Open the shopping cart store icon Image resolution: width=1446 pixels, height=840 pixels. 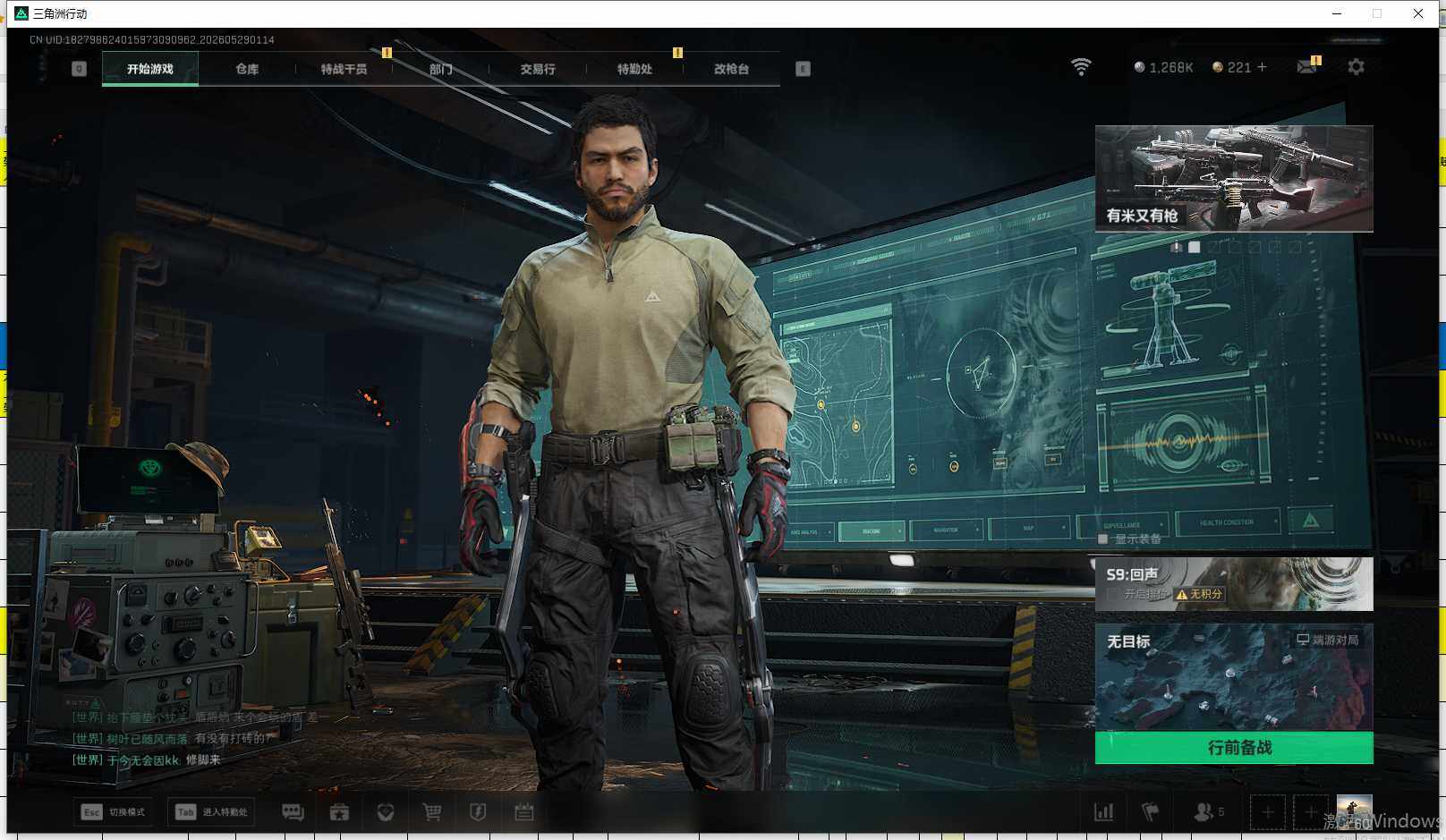point(432,812)
